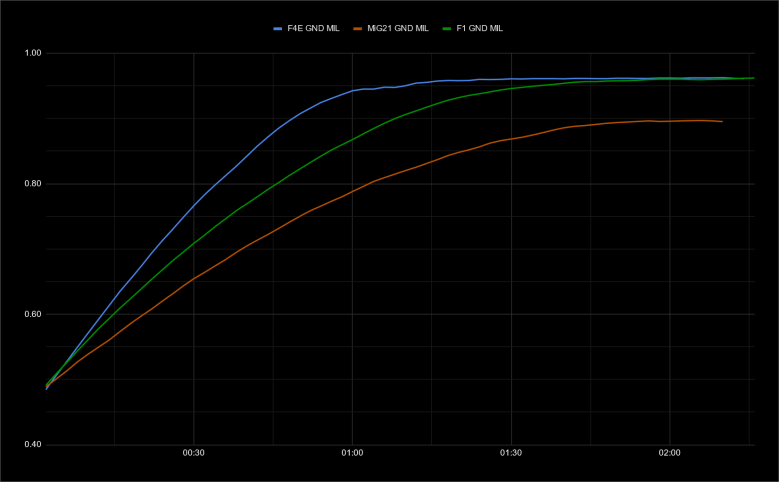
Task: Click the right end of orange MIG21 curve
Action: click(x=721, y=121)
